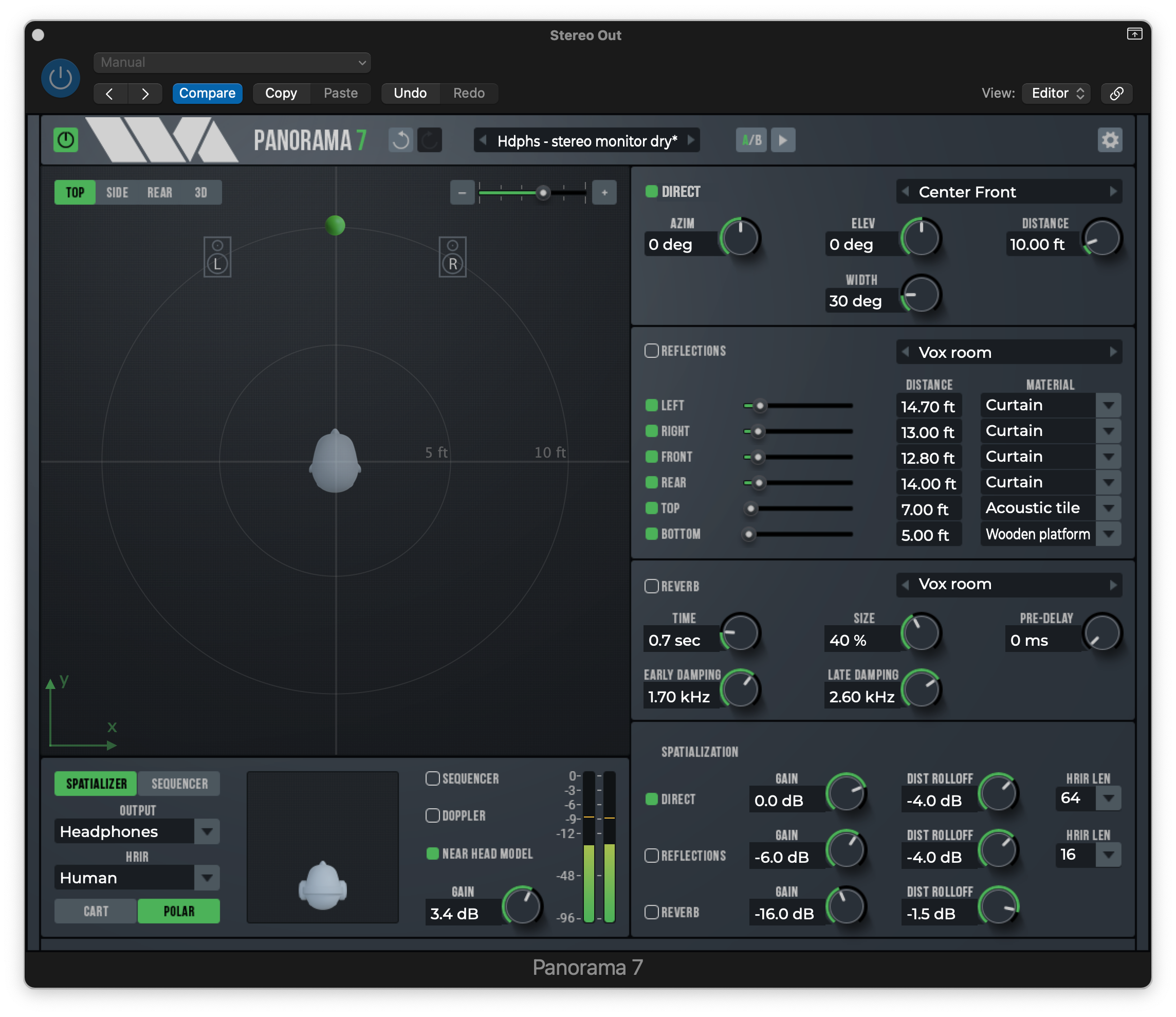Click the Compare button
Screen dimensions: 1176x1017
click(207, 93)
